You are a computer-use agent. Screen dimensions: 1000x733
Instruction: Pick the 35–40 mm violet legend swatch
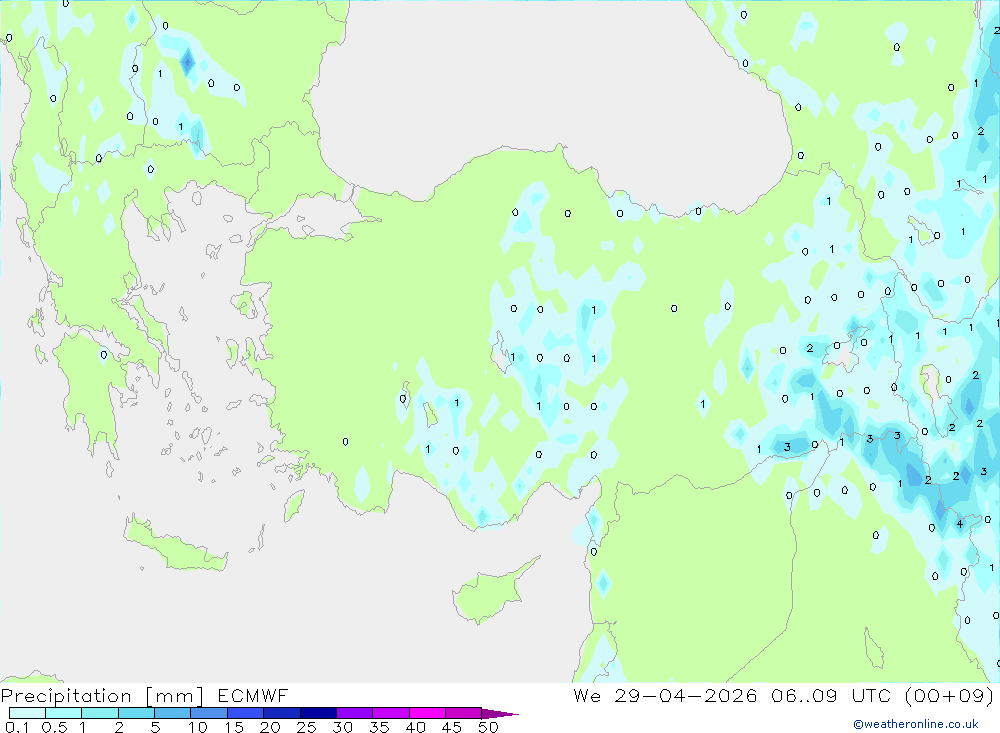(x=390, y=713)
